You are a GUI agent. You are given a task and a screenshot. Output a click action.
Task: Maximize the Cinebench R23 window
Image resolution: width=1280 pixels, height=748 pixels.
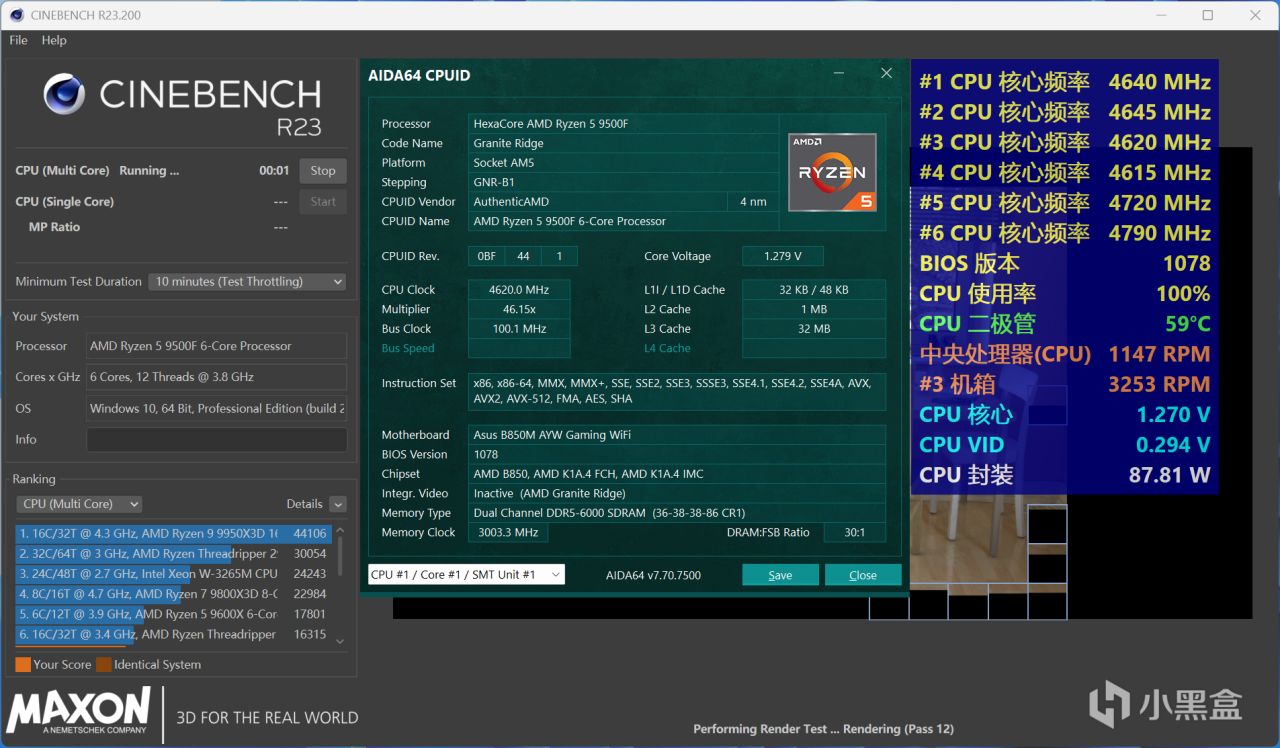coord(1207,15)
